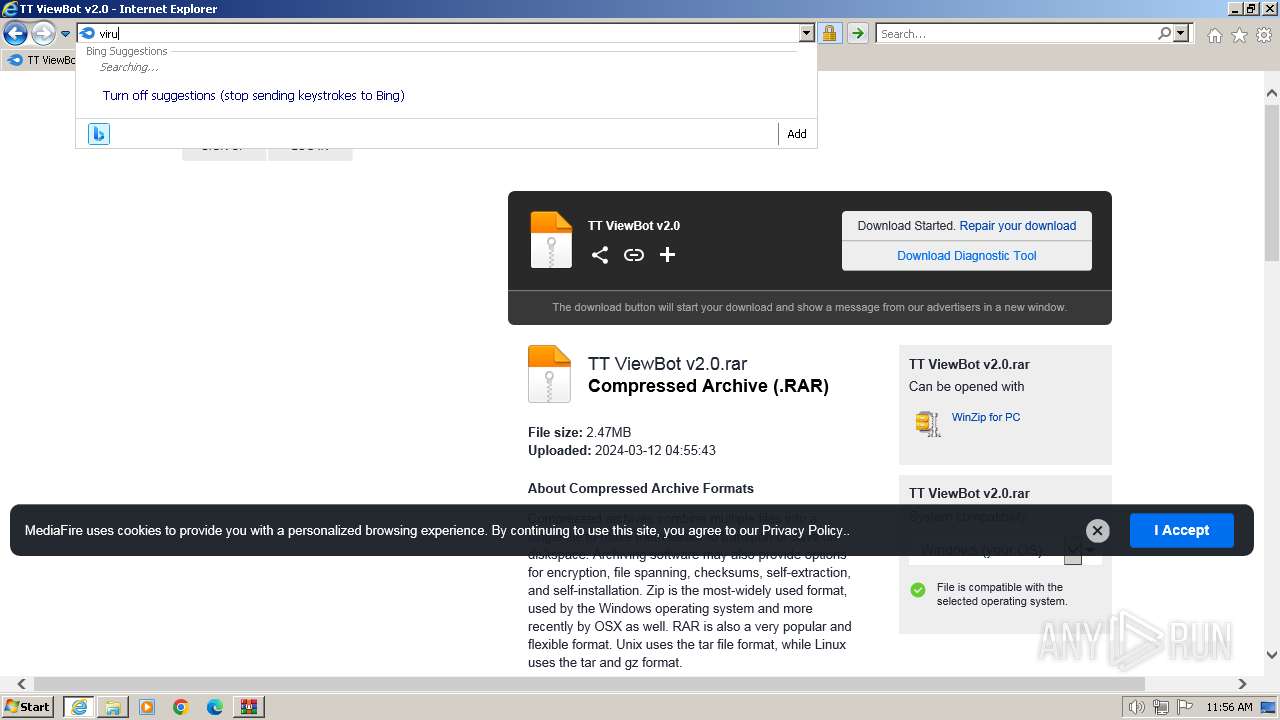Viewport: 1280px width, 720px height.
Task: Dismiss the cookie banner with the X
Action: tap(1097, 531)
